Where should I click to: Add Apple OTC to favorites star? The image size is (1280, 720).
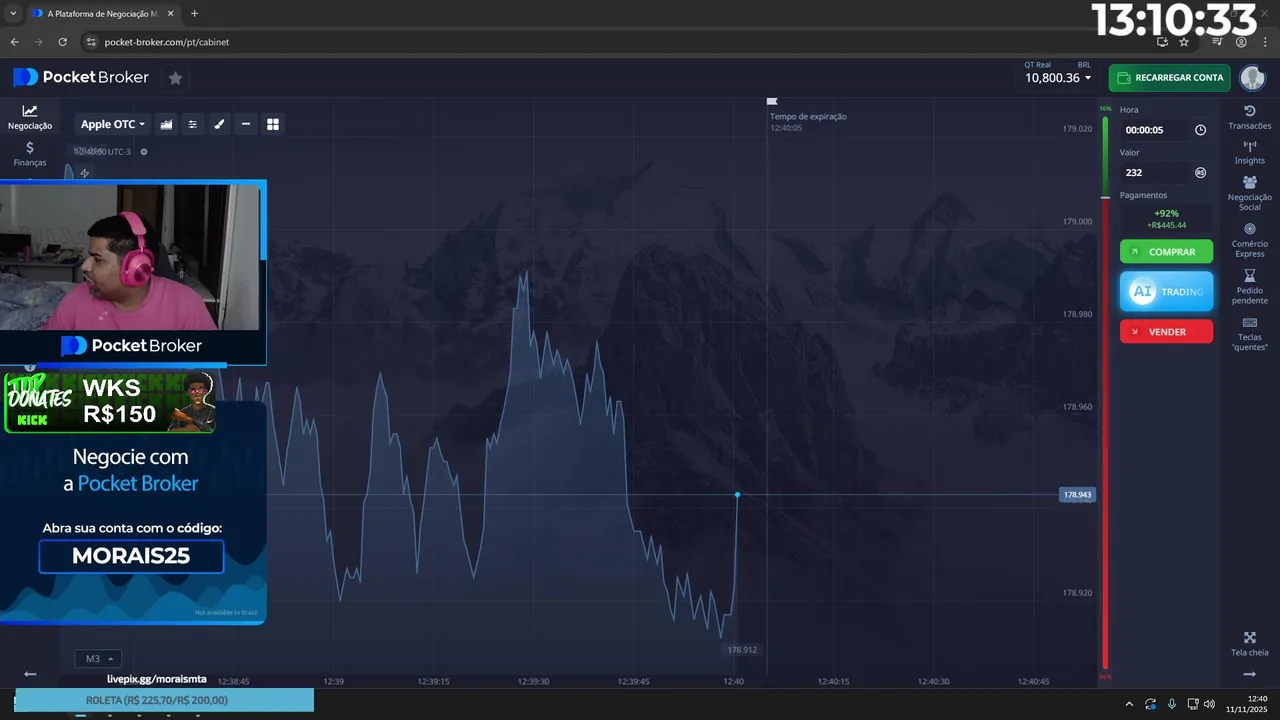(x=175, y=78)
